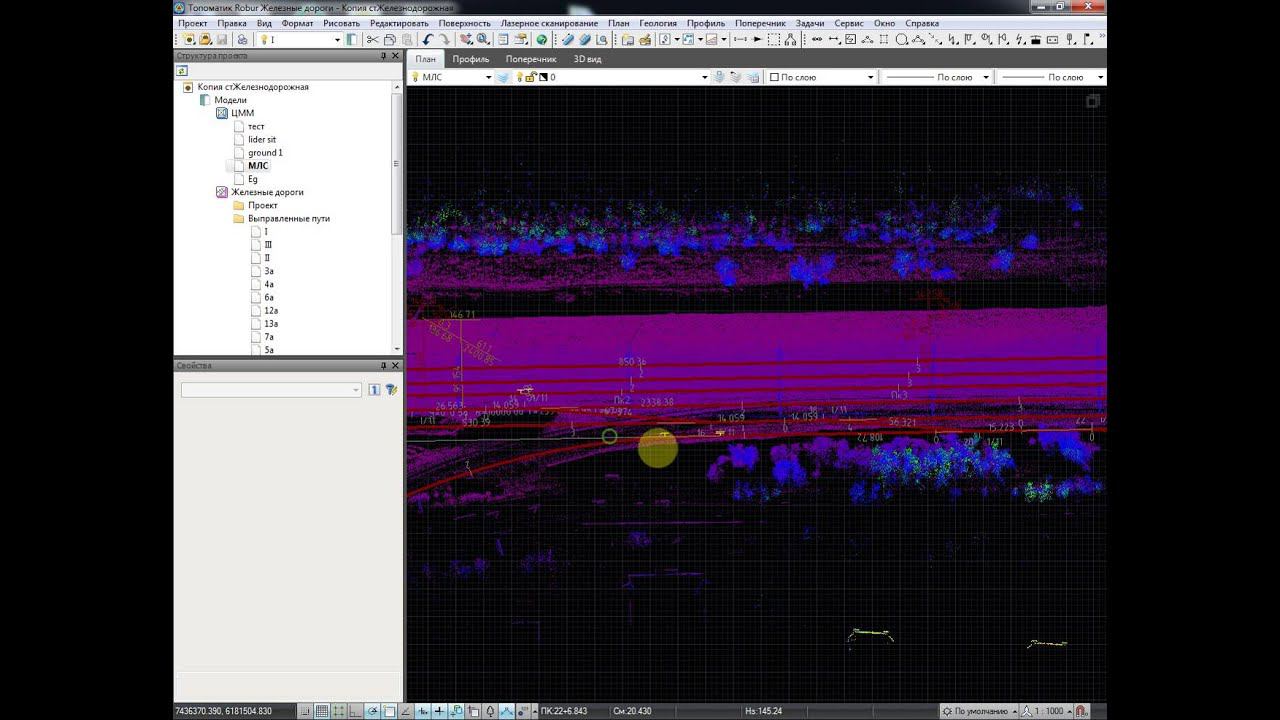Click the refresh icon in project structure panel
Image resolution: width=1280 pixels, height=720 pixels.
click(183, 71)
